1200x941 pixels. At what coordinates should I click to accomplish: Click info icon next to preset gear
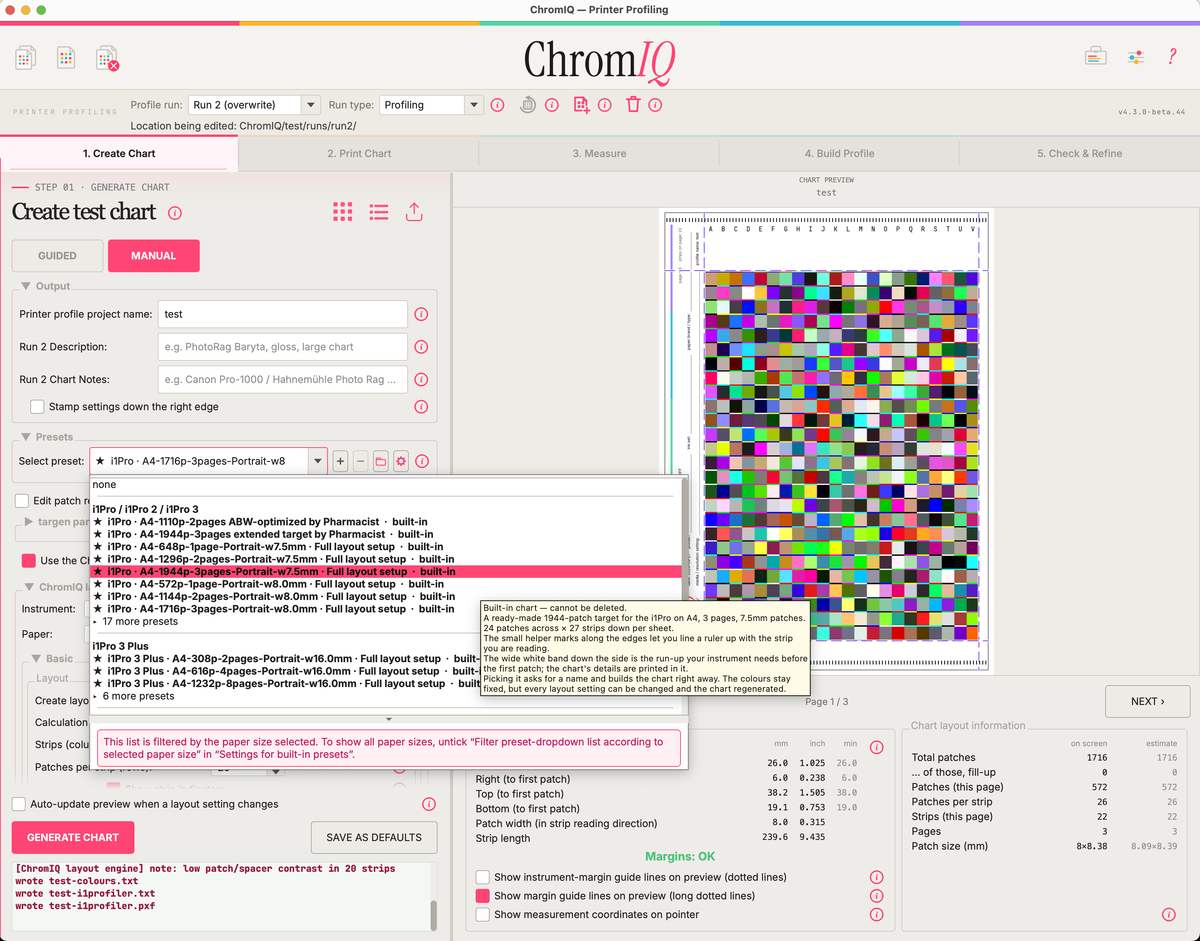[422, 461]
